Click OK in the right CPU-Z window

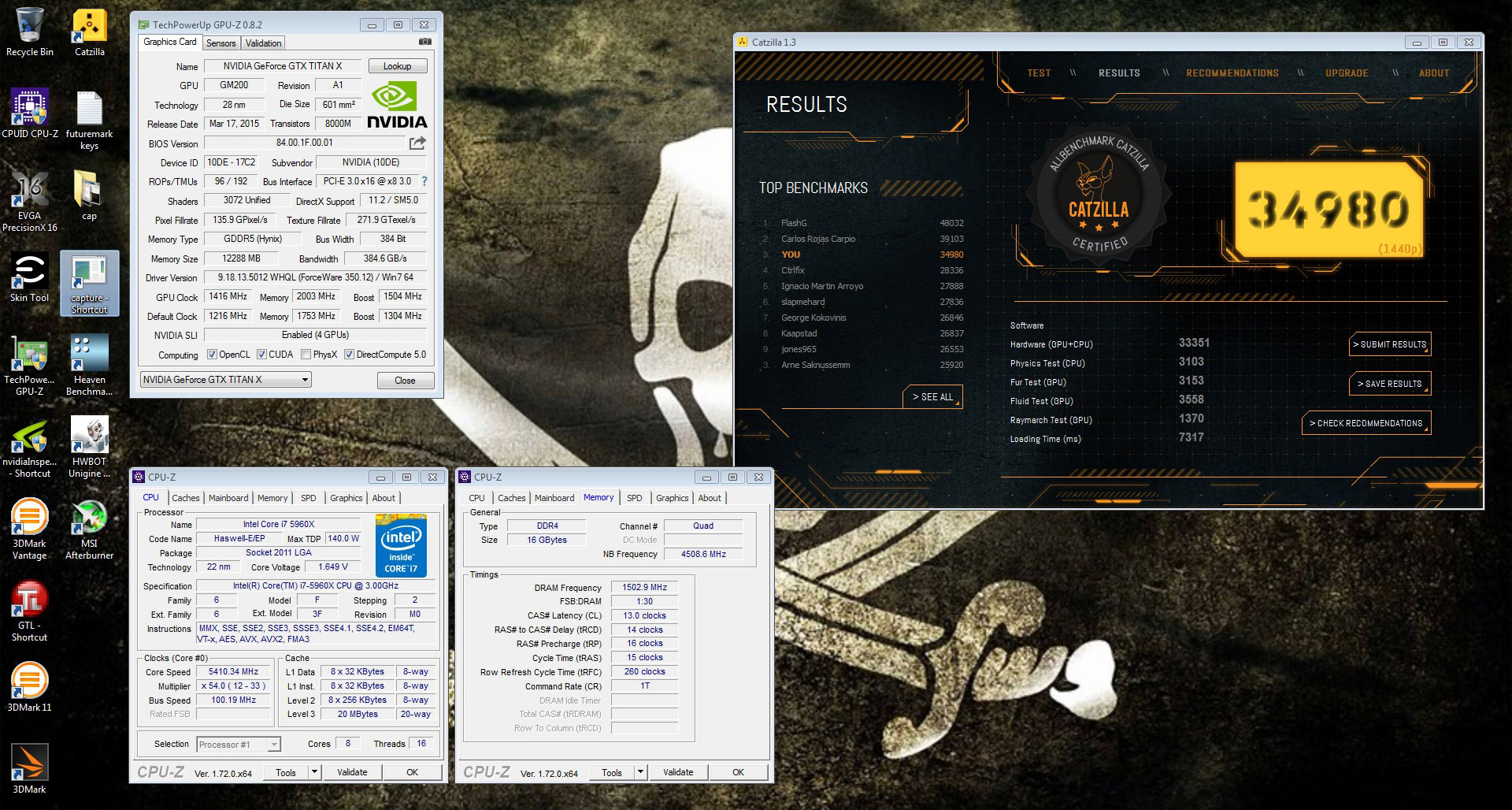click(738, 772)
